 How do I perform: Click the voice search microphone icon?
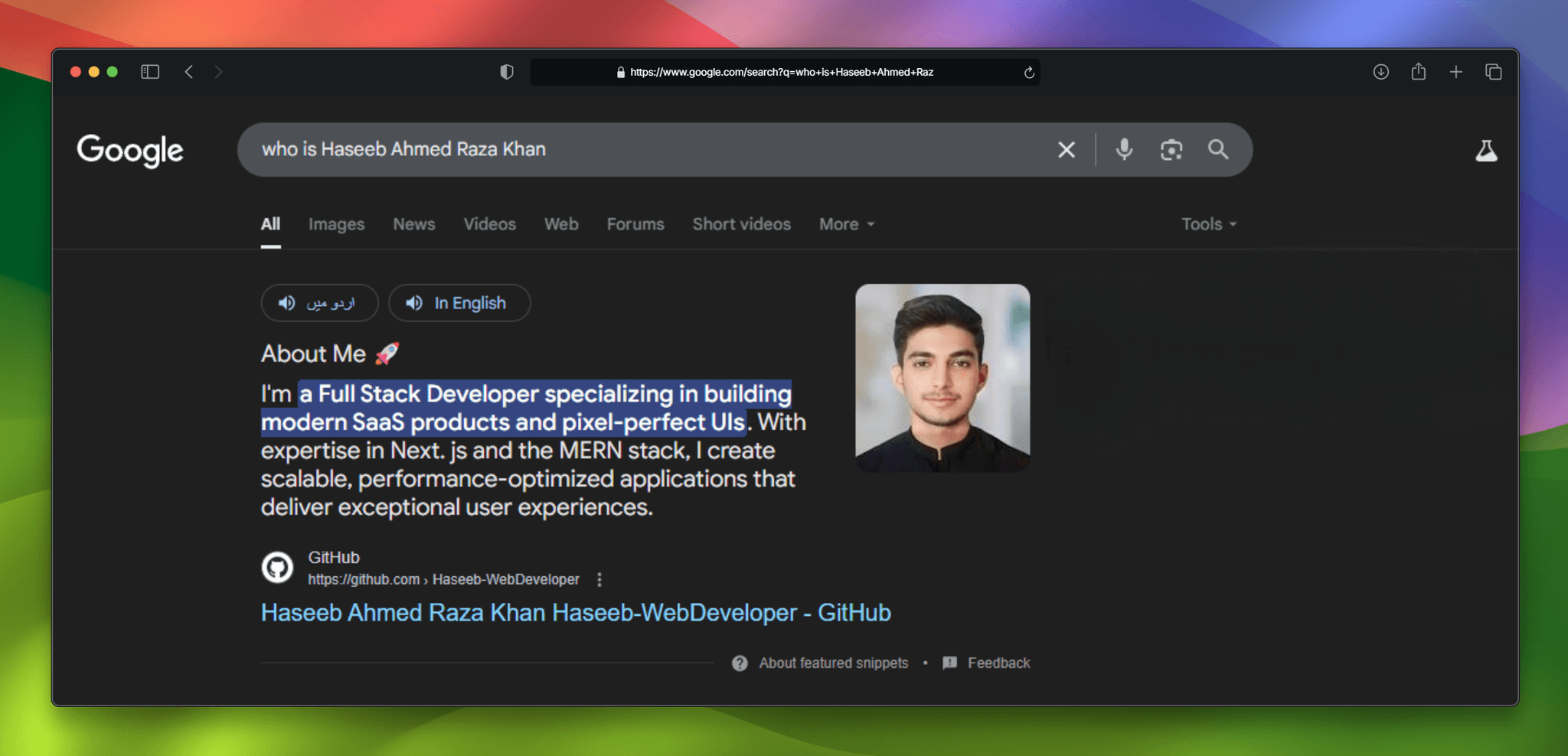point(1124,149)
